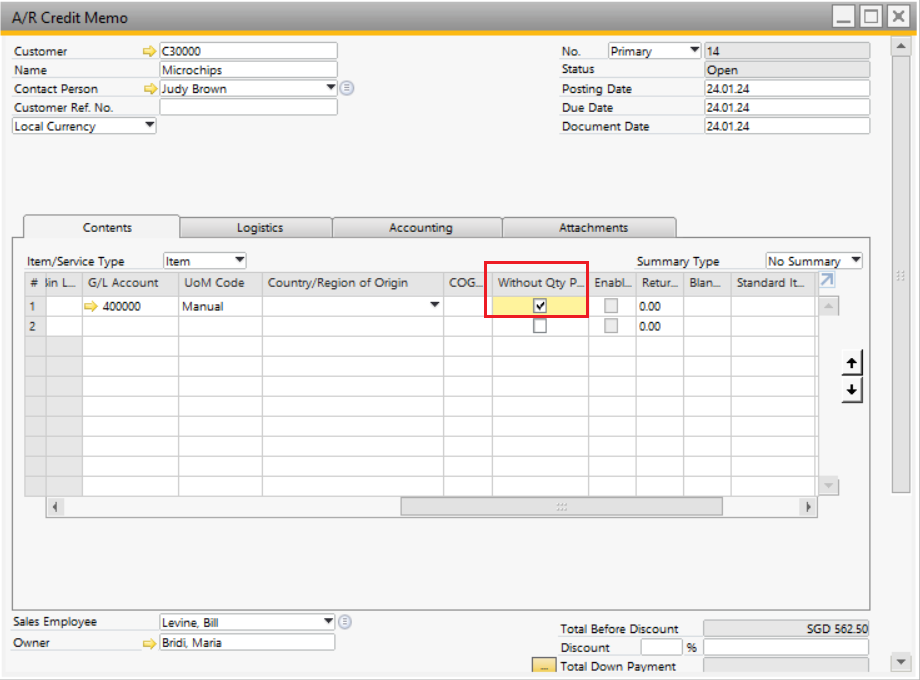The height and width of the screenshot is (680, 920).
Task: Move row up with the up arrow button
Action: (x=852, y=363)
